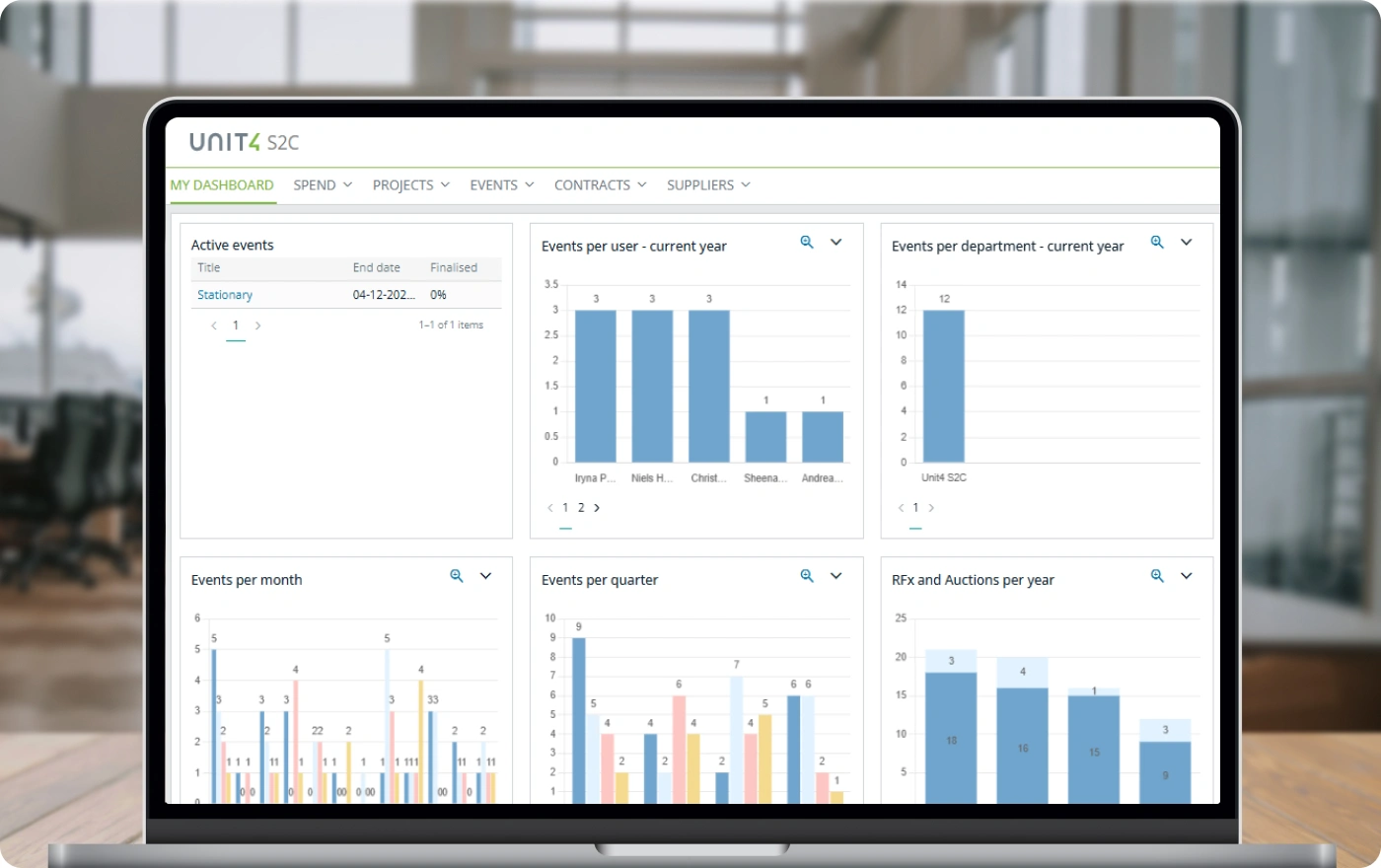
Task: Click the 0% finalised value
Action: coord(438,295)
